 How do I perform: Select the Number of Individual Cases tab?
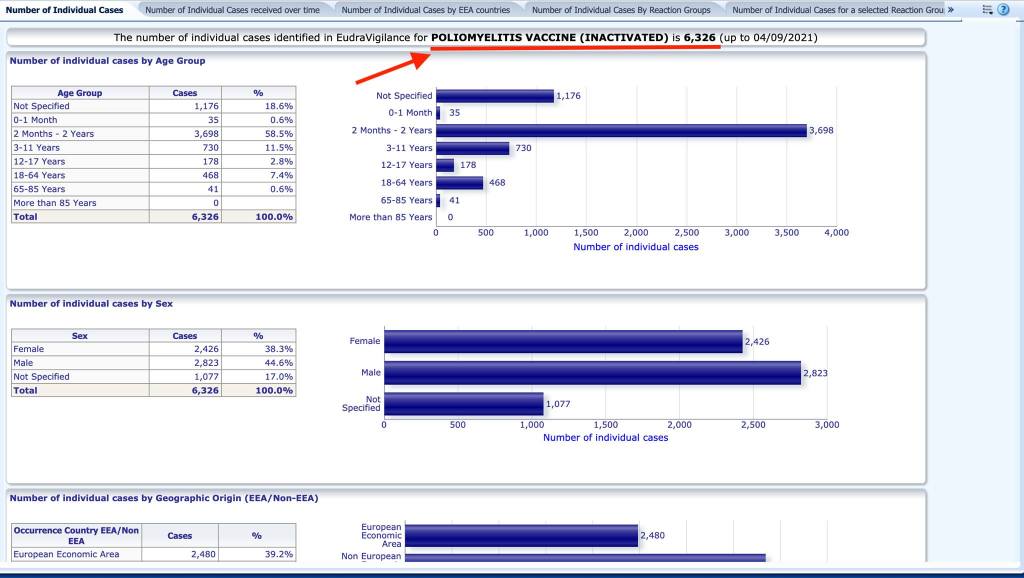65,9
